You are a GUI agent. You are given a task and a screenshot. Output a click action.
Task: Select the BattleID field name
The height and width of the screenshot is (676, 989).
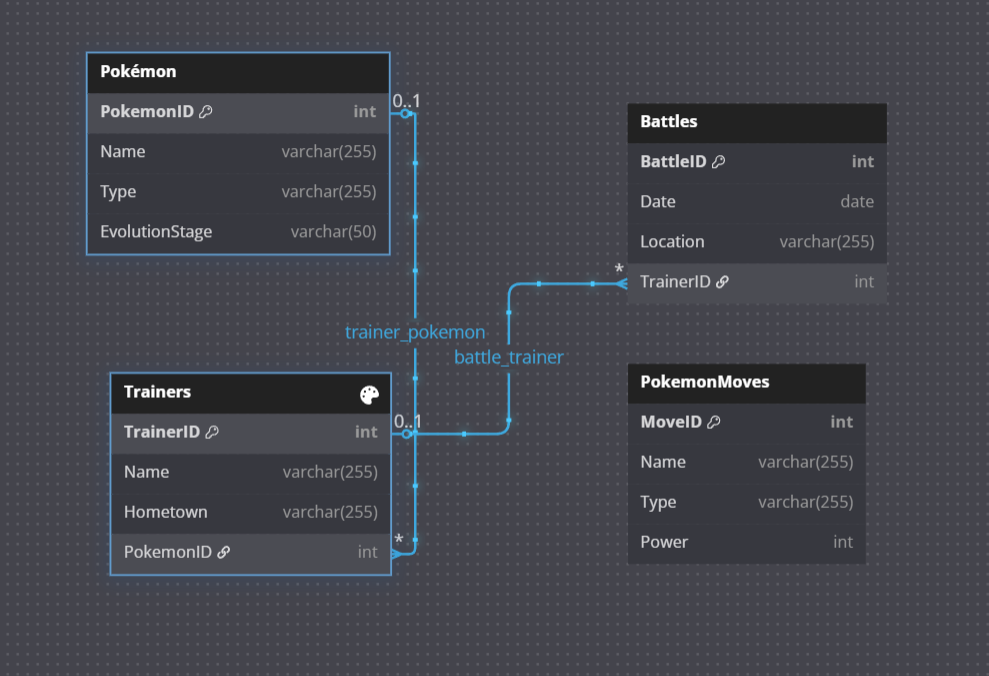coord(673,162)
